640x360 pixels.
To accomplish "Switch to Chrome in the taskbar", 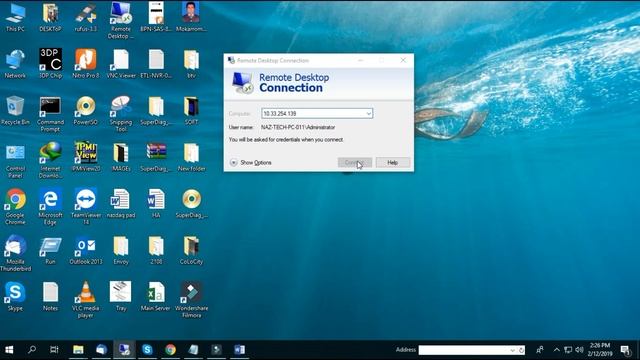I will point(171,350).
